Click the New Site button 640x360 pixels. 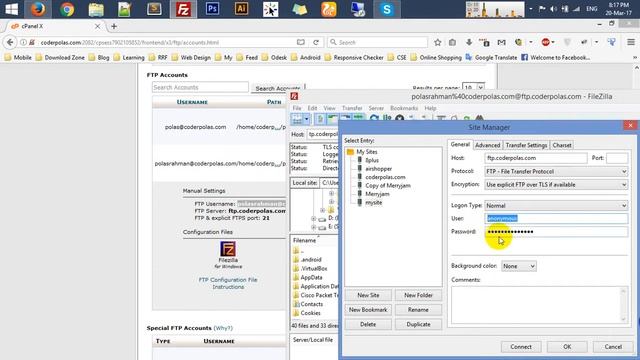[x=368, y=295]
